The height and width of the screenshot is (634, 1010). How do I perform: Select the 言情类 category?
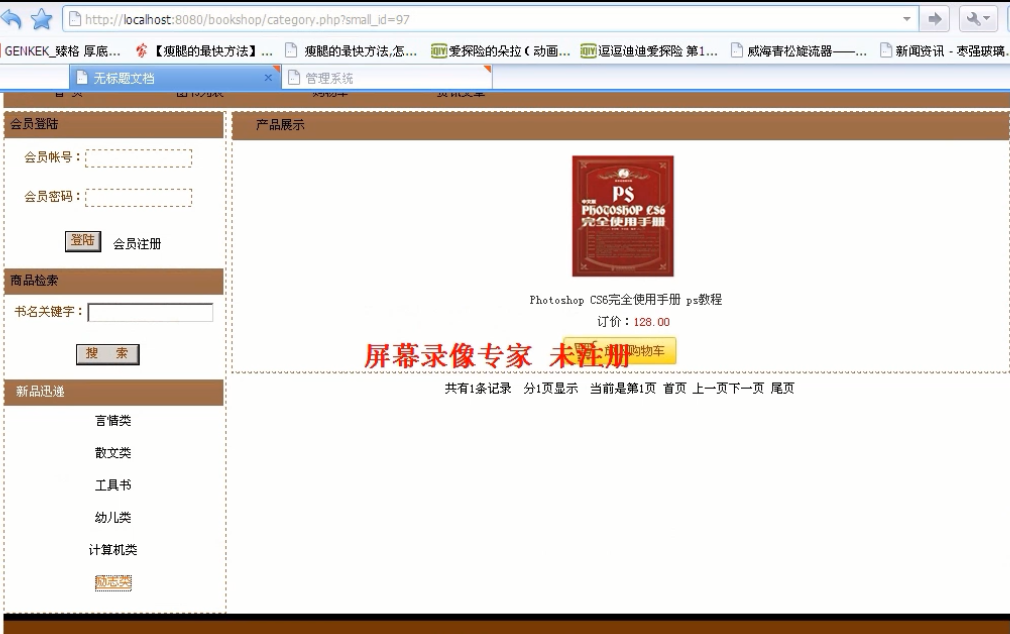[x=113, y=421]
